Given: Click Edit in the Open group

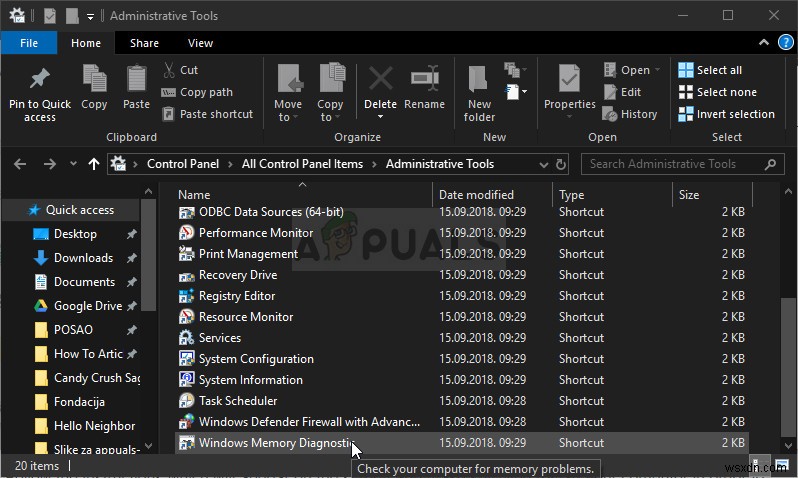Looking at the screenshot, I should click(622, 92).
